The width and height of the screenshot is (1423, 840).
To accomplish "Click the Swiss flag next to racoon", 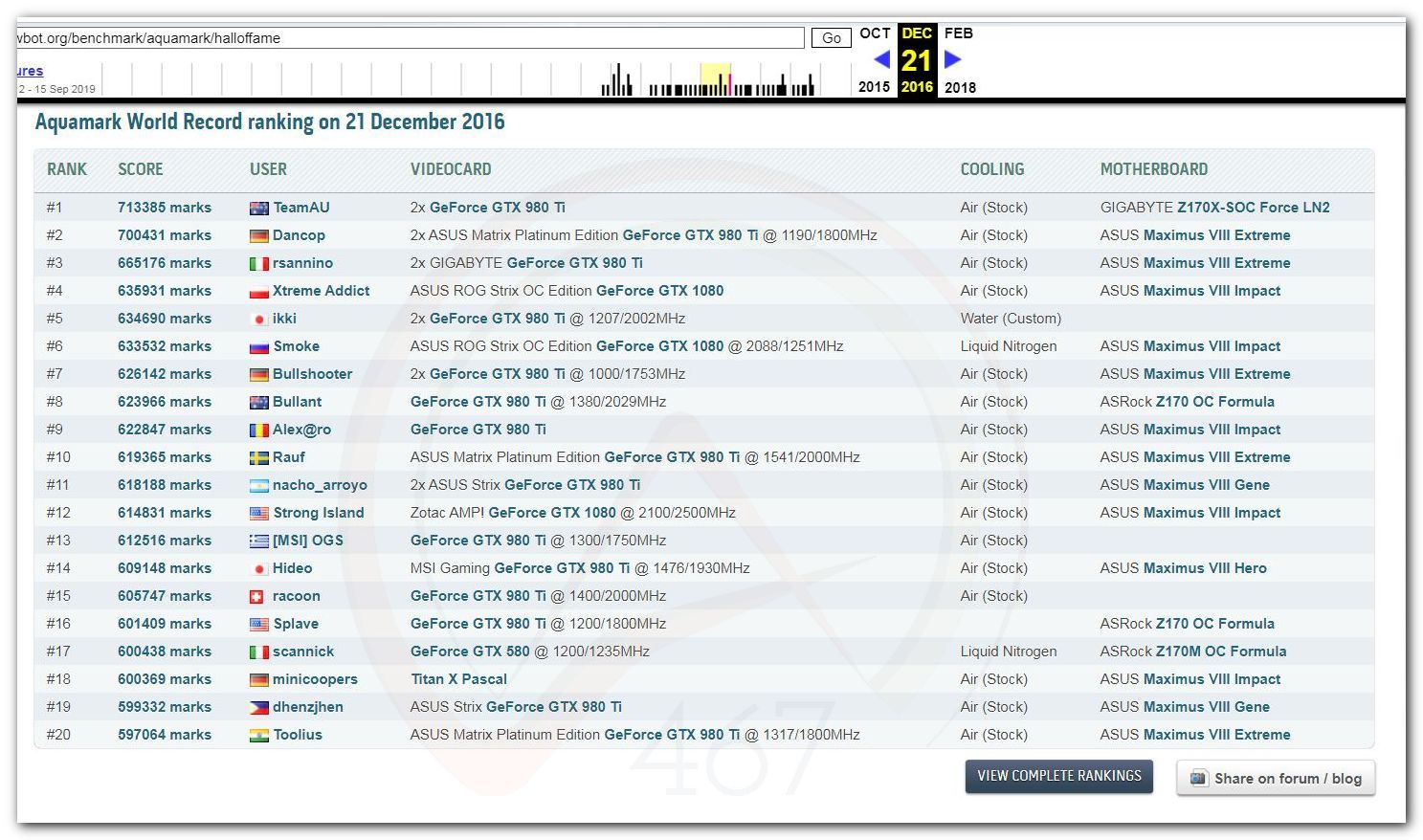I will tap(256, 596).
